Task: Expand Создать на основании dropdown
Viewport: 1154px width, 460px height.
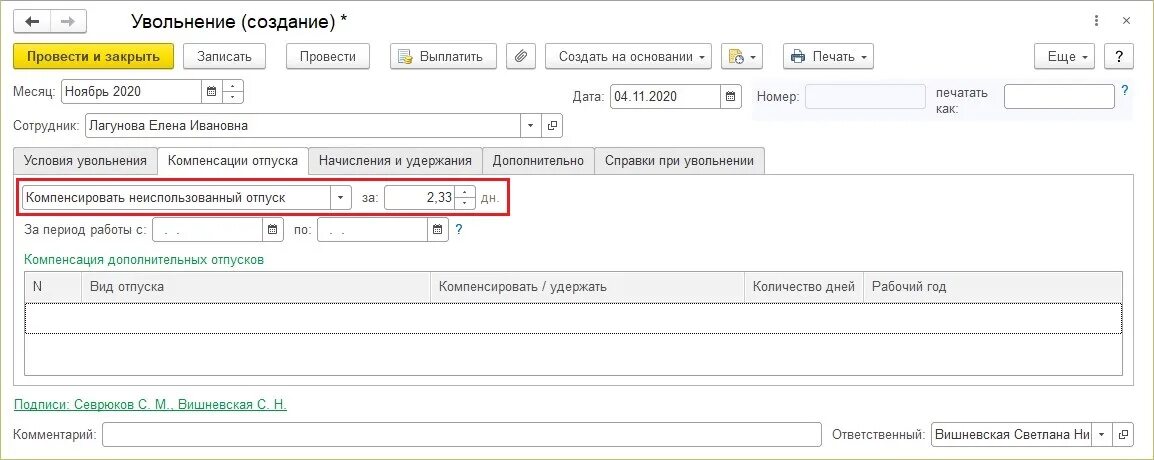Action: point(629,57)
